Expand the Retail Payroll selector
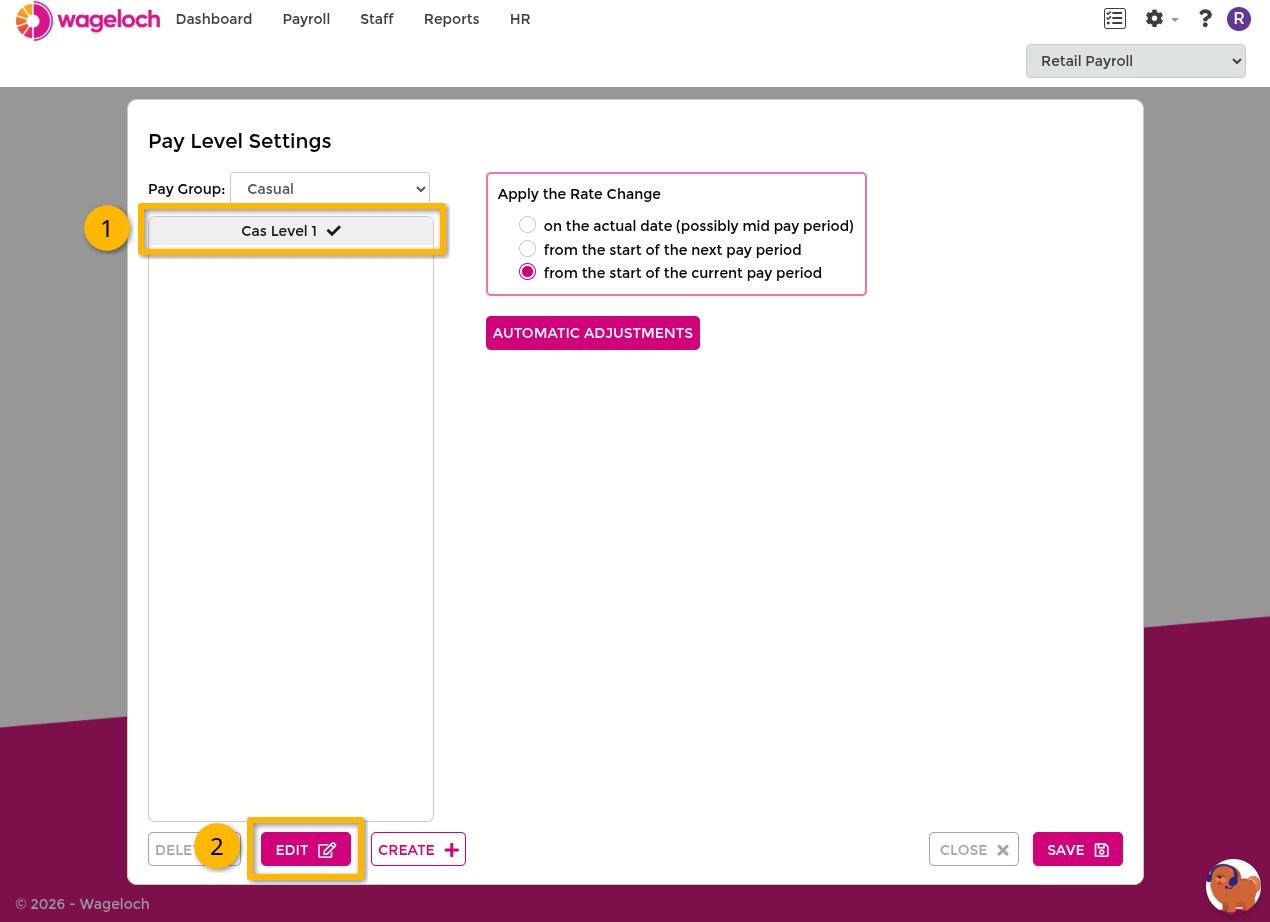 1136,61
